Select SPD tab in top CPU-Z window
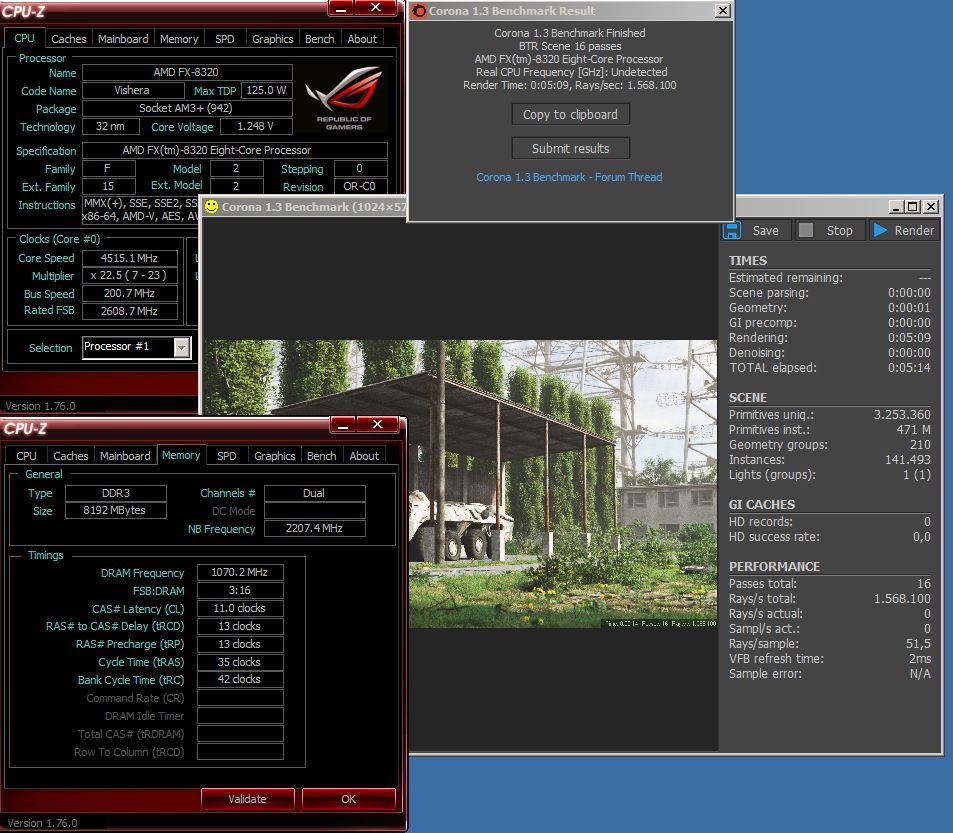The image size is (953, 833). point(224,39)
